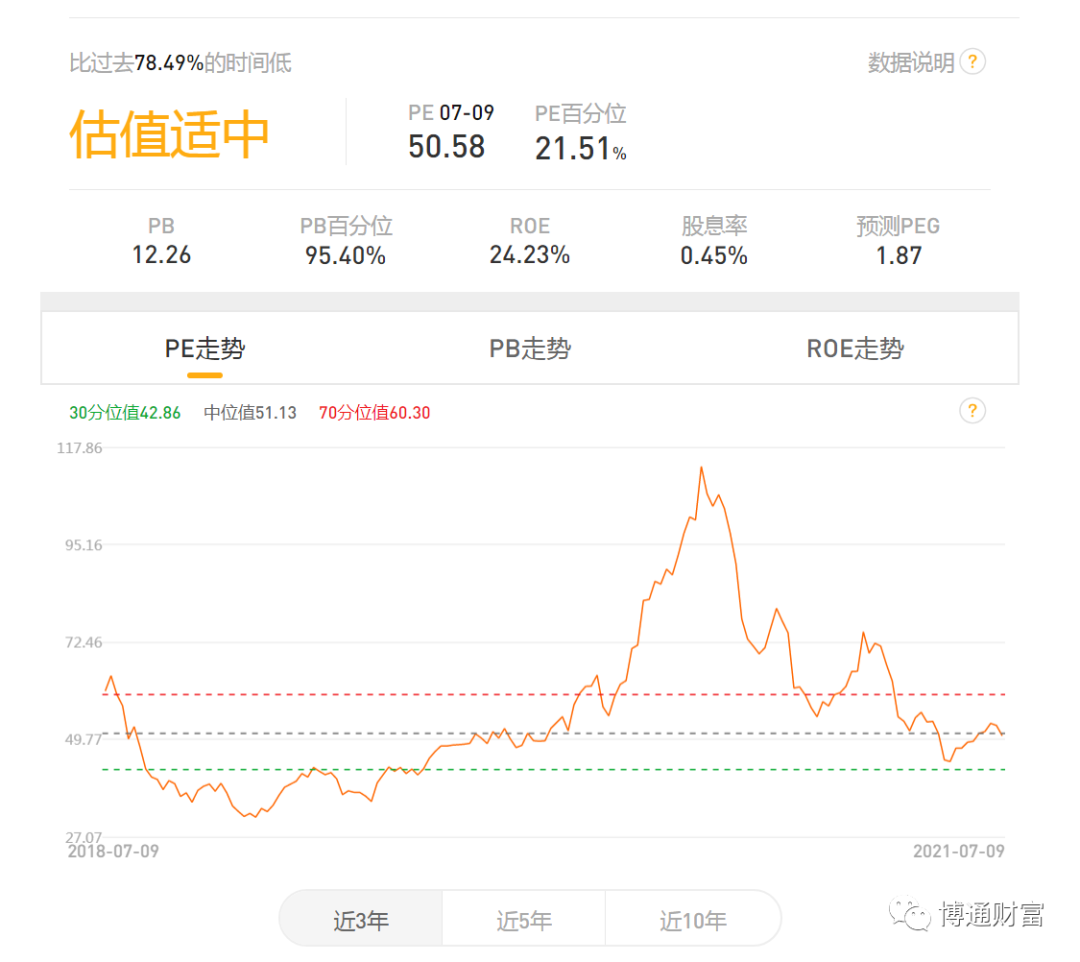Click the PE百分位 value 21.51%
The image size is (1080, 962).
[x=581, y=149]
